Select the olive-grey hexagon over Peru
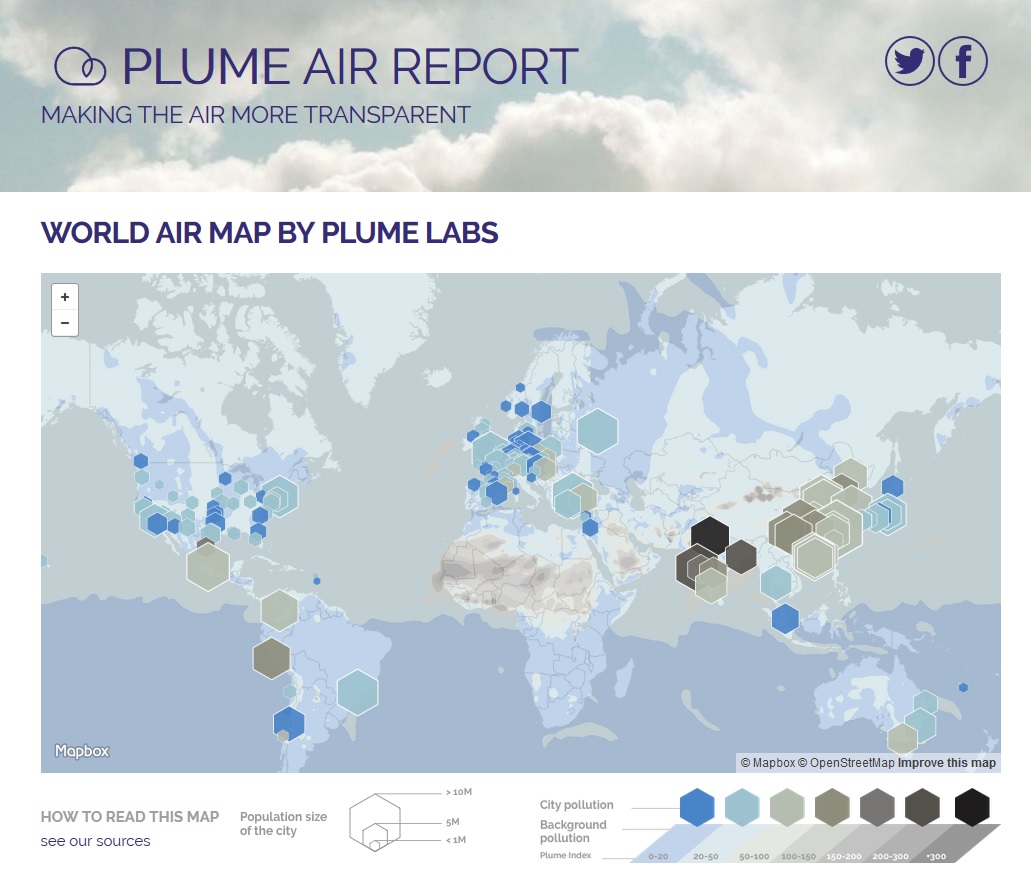Image resolution: width=1031 pixels, height=875 pixels. click(x=272, y=658)
